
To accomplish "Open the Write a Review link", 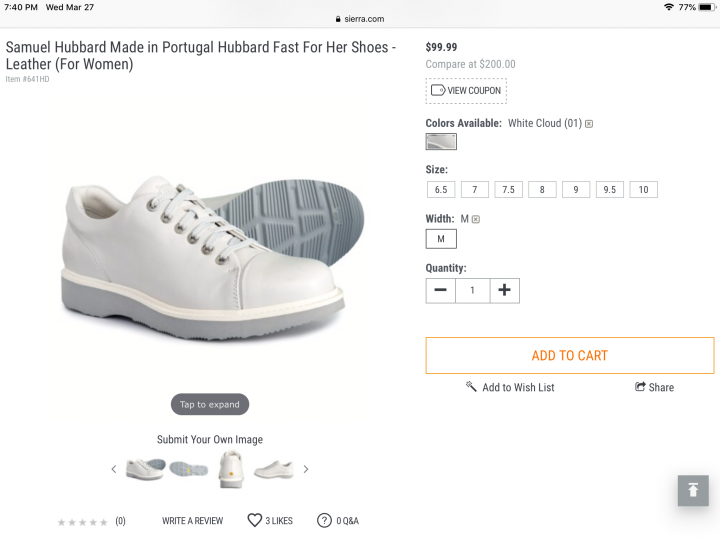I will pos(192,521).
